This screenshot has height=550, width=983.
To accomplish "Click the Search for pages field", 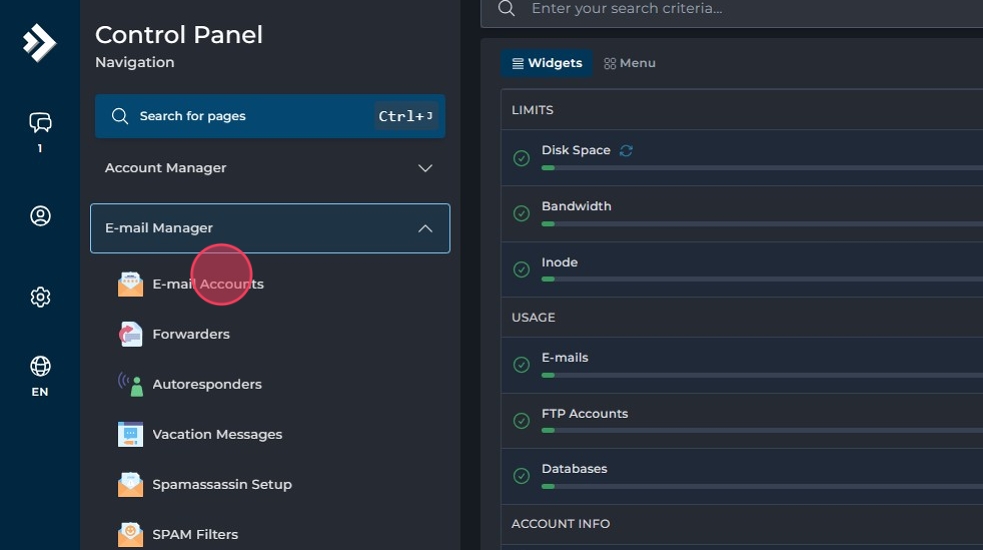I will click(x=250, y=116).
